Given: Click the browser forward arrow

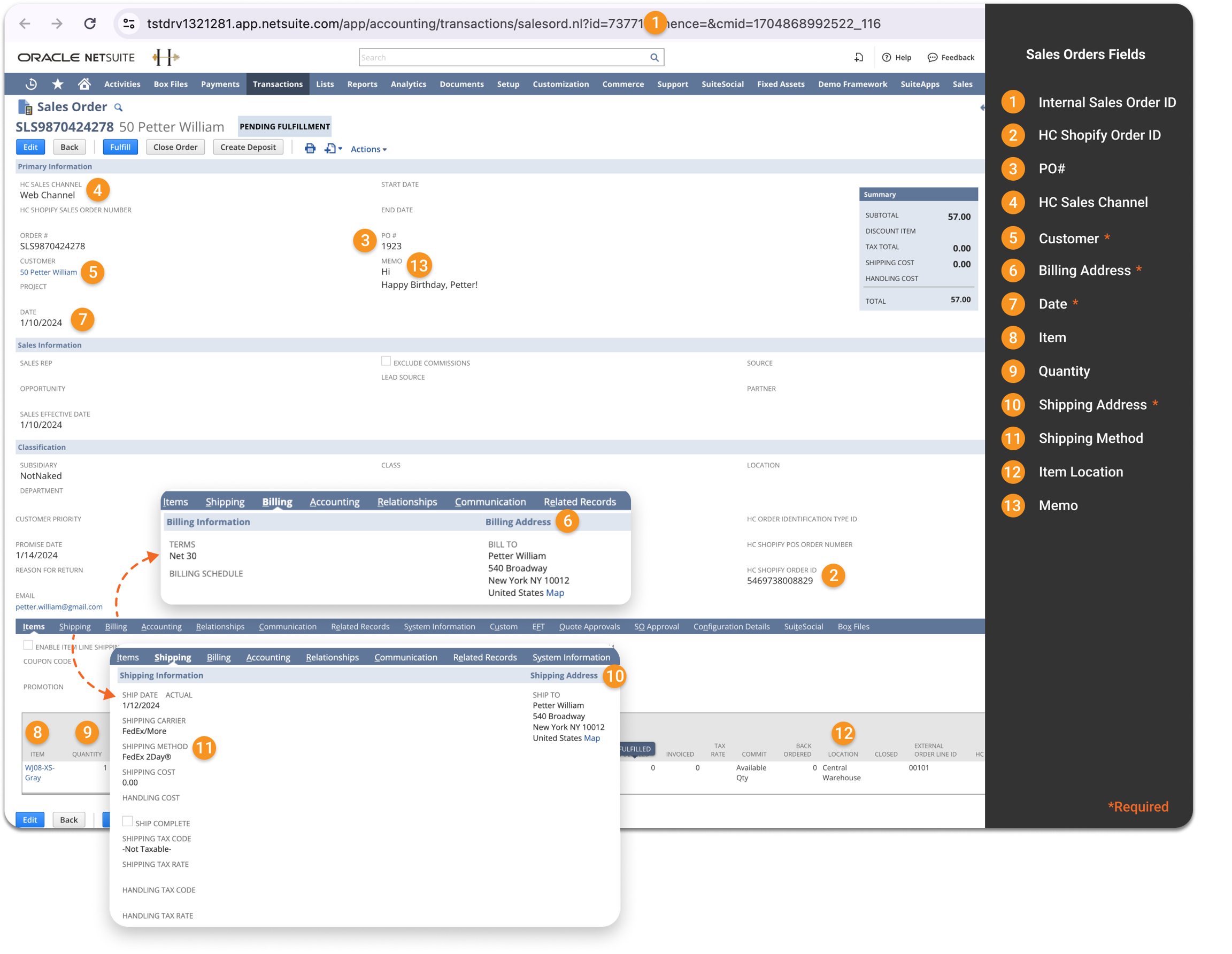Looking at the screenshot, I should pyautogui.click(x=57, y=24).
